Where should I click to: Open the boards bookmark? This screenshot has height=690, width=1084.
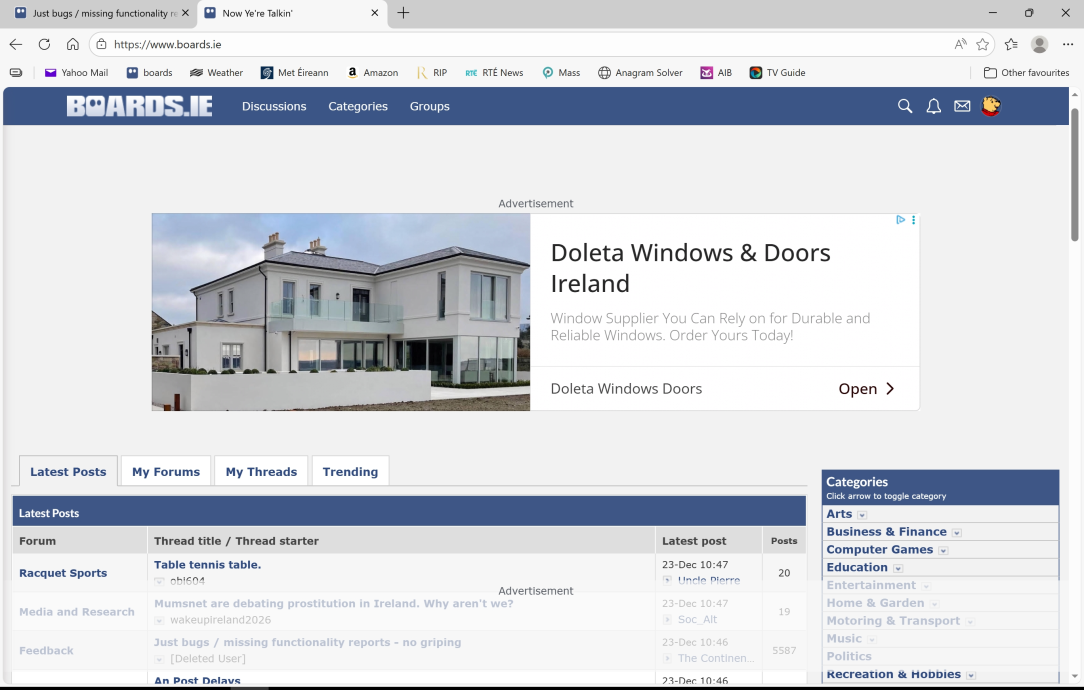tap(149, 73)
